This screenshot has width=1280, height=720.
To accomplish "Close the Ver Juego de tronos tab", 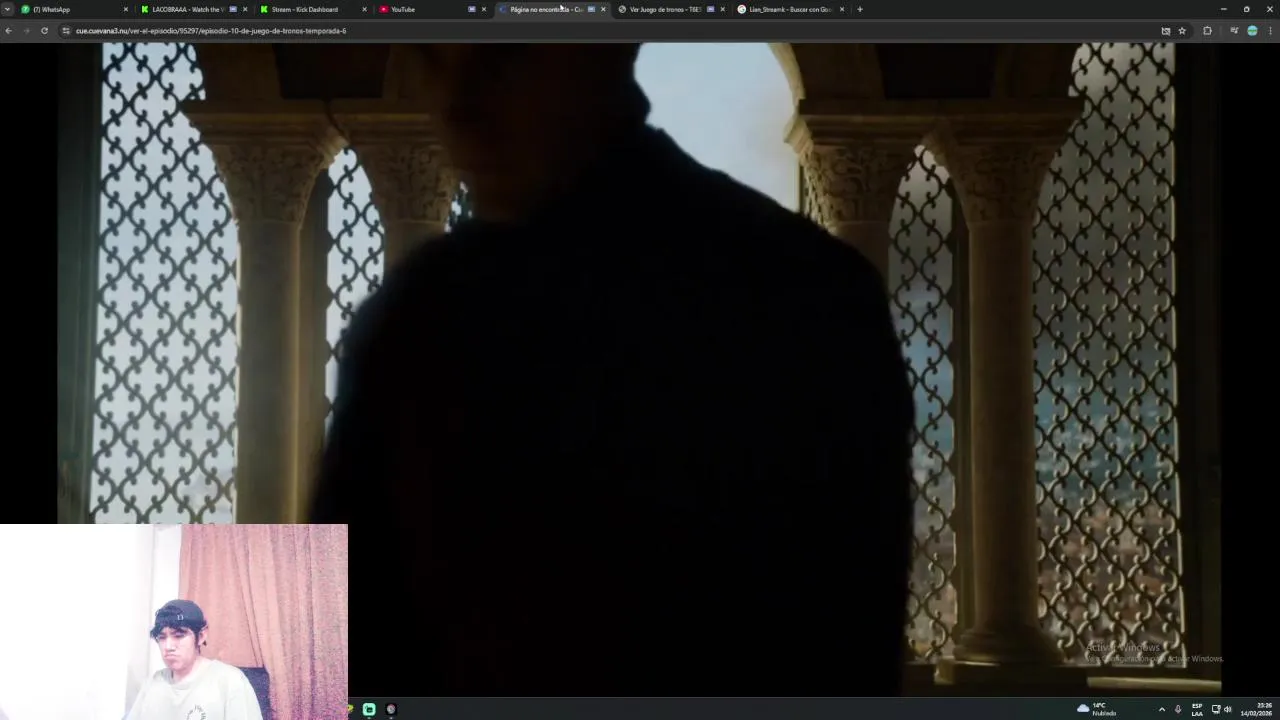I will [x=722, y=9].
